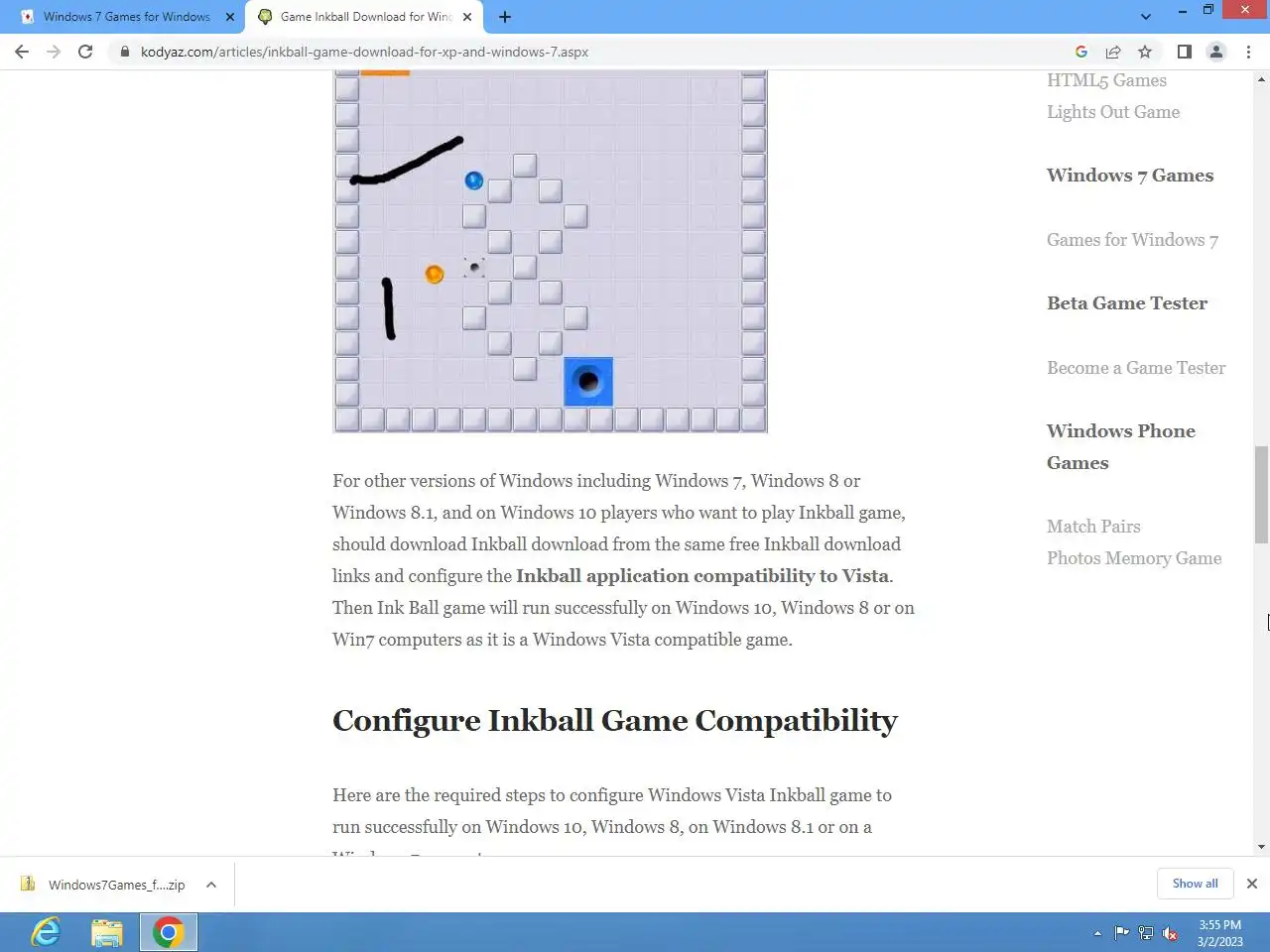
Task: View site security lock icon
Action: [125, 52]
